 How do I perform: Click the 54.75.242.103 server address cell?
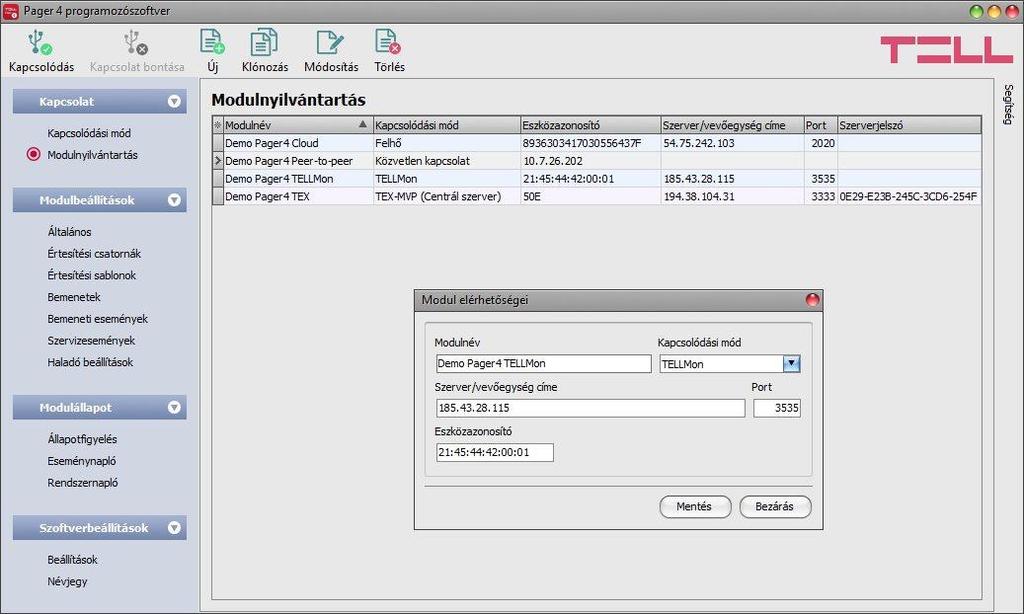(732, 143)
